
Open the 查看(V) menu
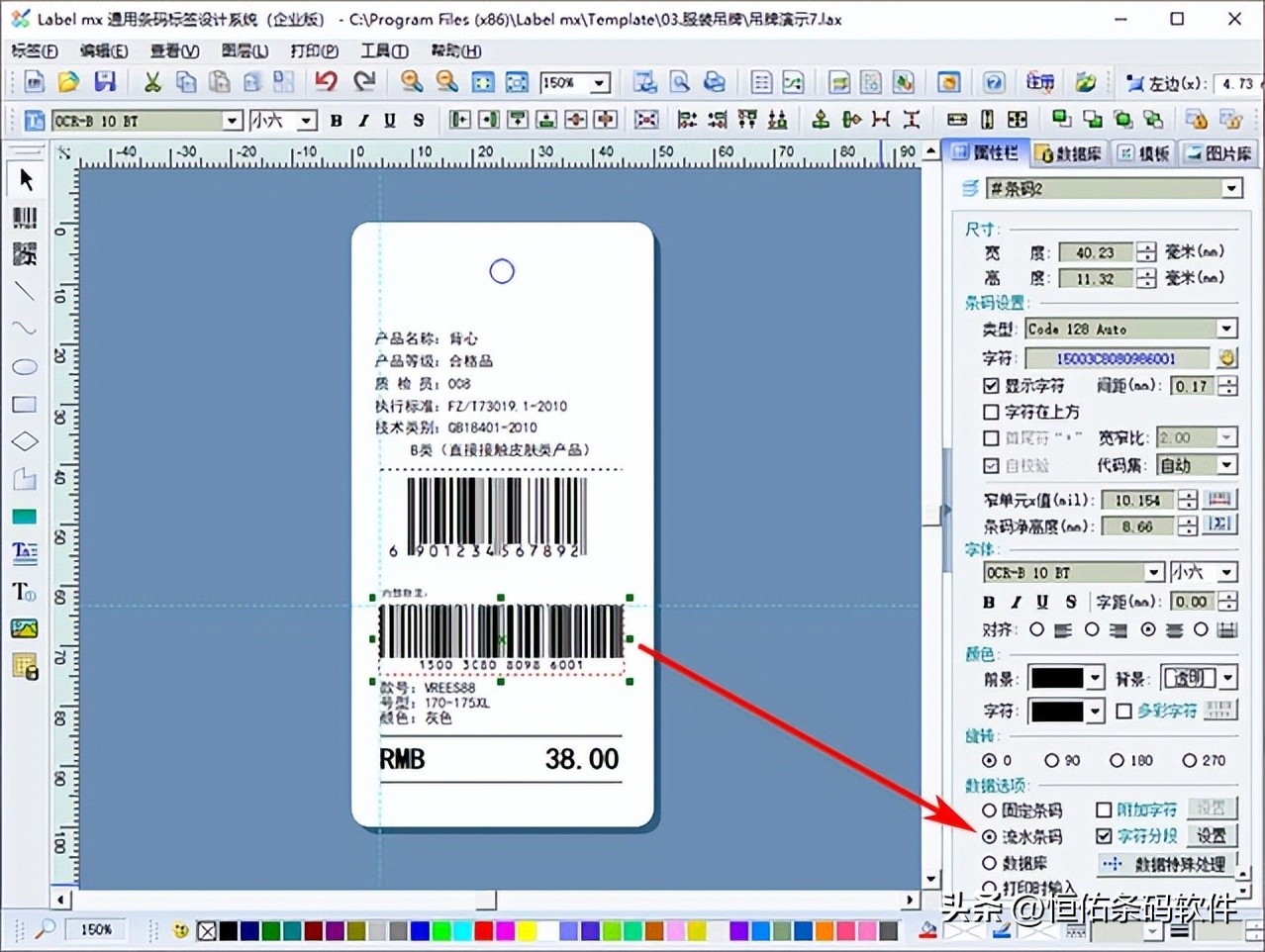[x=174, y=50]
